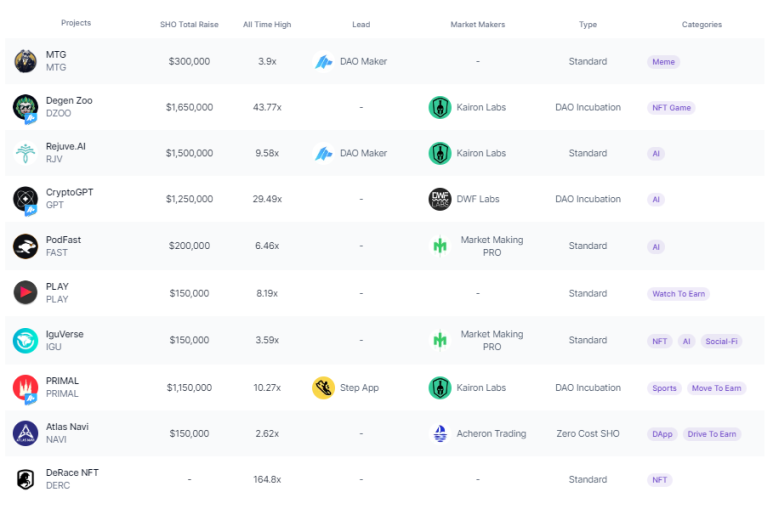Screen dimensions: 773x509
Task: Click the NFT tag in IguVerse row
Action: [660, 341]
